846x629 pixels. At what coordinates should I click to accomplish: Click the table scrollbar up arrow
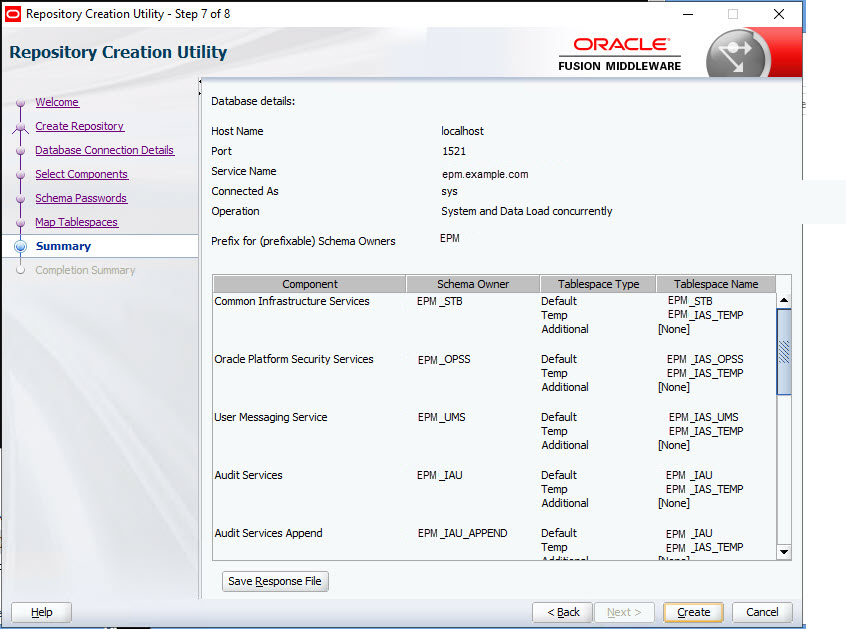(x=784, y=300)
